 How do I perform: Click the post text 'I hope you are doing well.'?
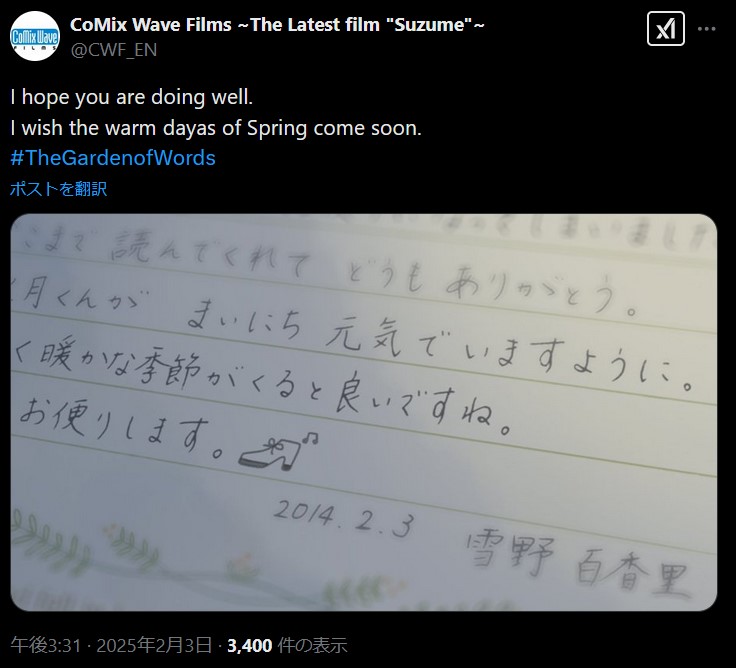coord(131,97)
